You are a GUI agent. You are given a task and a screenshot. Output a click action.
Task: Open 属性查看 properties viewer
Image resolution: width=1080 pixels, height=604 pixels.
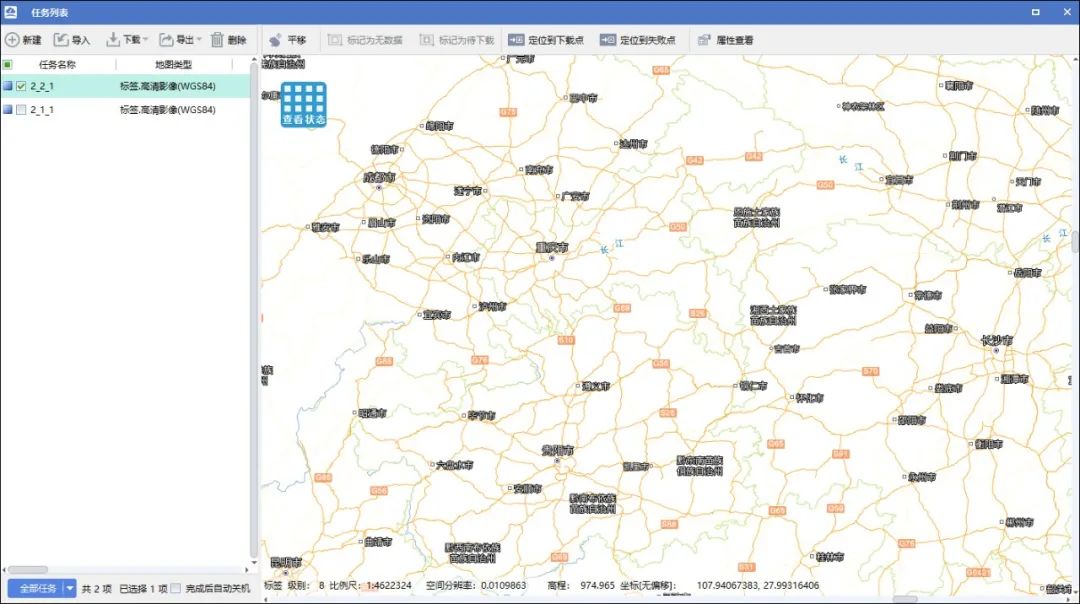point(726,40)
